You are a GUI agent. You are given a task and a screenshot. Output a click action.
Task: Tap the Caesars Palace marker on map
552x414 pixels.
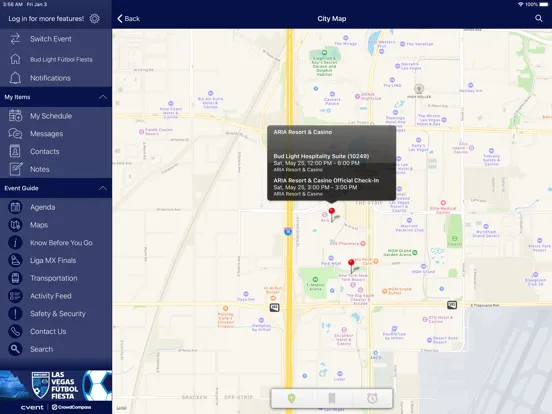tap(332, 94)
